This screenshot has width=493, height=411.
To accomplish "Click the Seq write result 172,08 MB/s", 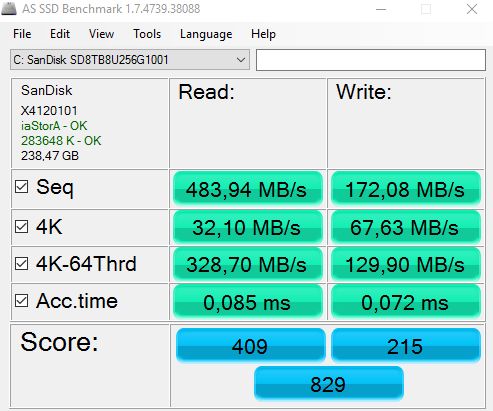I will [406, 189].
